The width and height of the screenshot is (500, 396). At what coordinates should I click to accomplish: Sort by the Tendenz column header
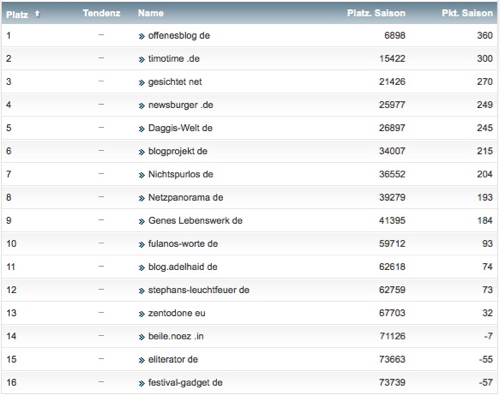click(x=102, y=13)
